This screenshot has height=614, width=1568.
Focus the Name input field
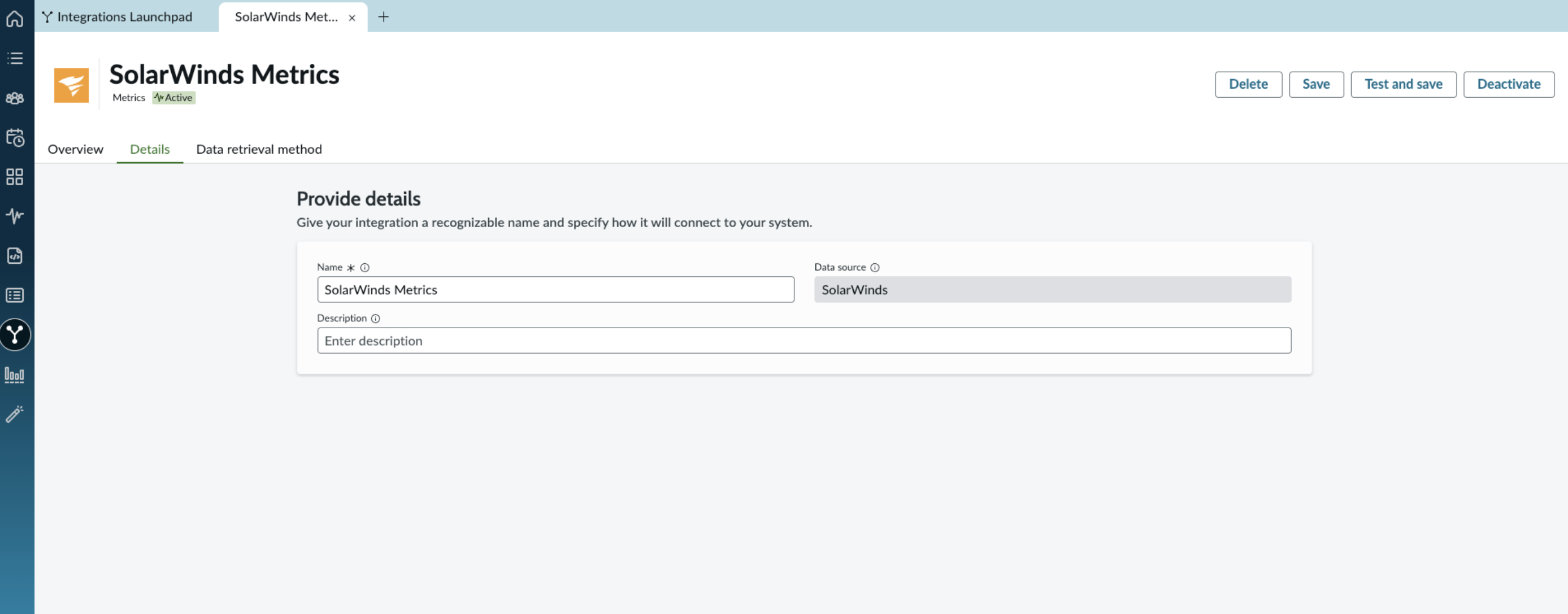click(x=556, y=290)
